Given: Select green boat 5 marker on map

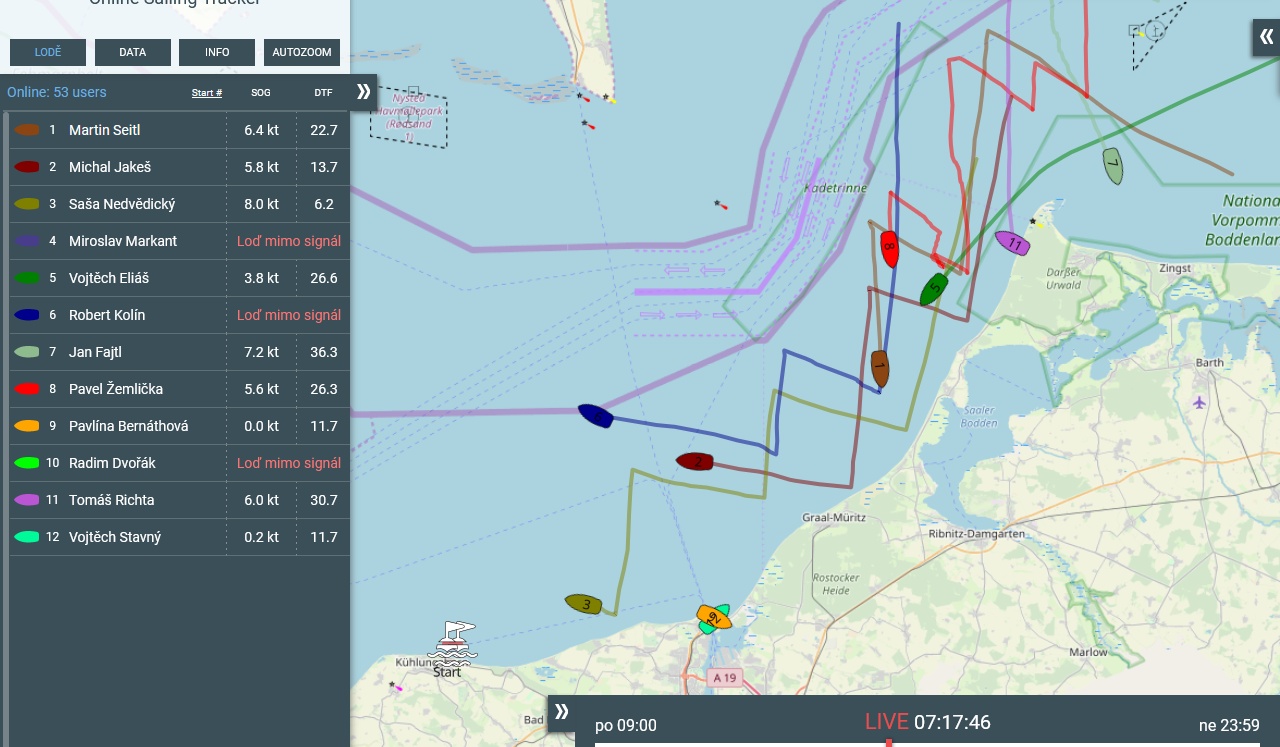Looking at the screenshot, I should [934, 289].
